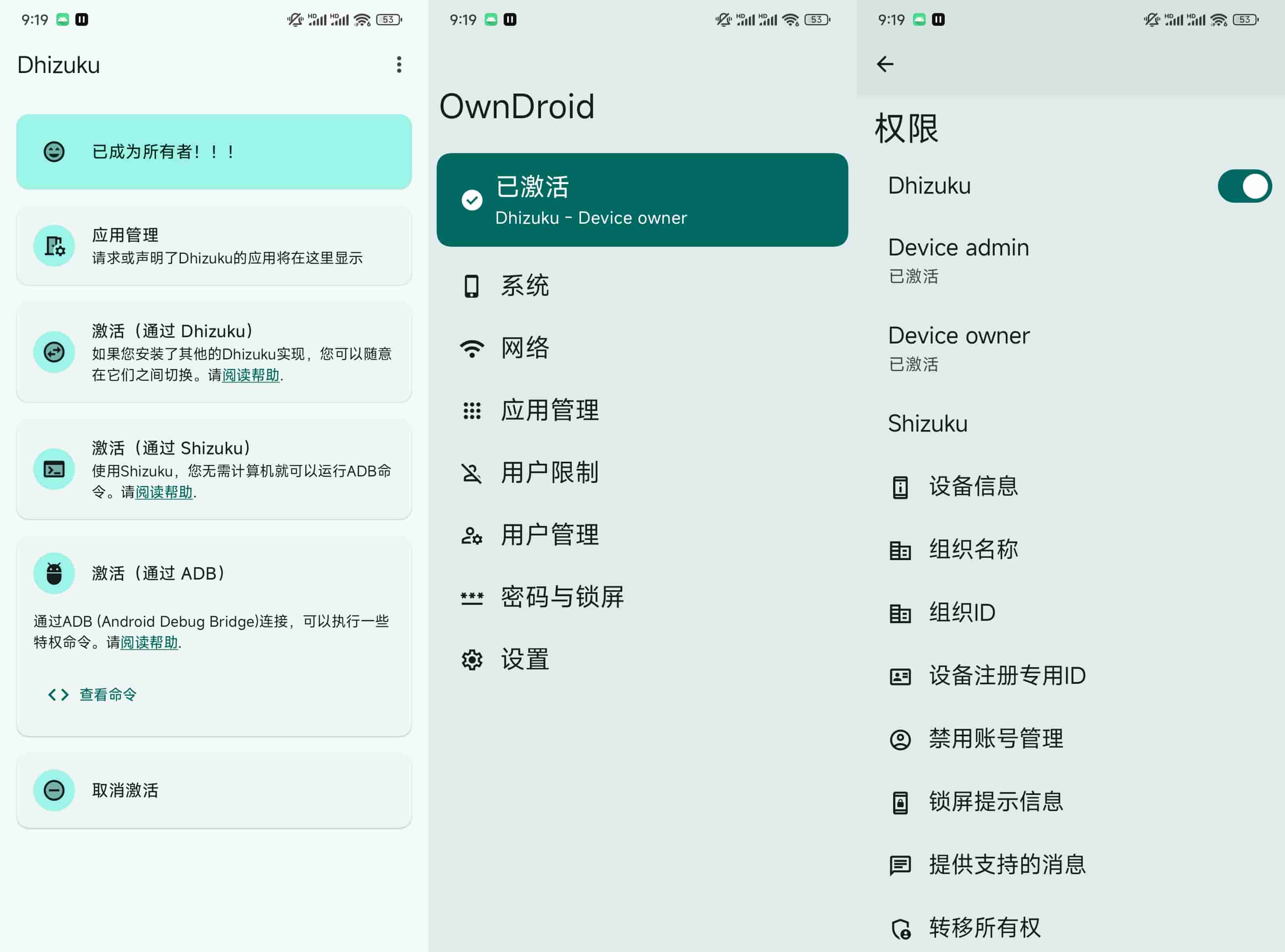Tap the checkmark icon in 已激活 card
Viewport: 1285px width, 952px height.
(x=472, y=200)
